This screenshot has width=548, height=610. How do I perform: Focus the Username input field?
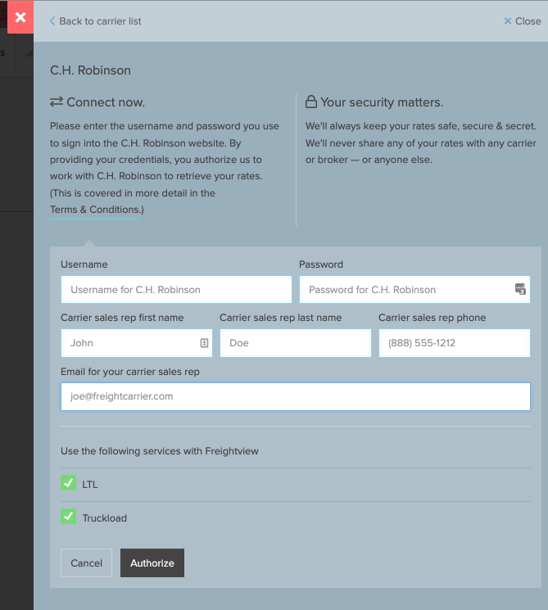pos(176,289)
